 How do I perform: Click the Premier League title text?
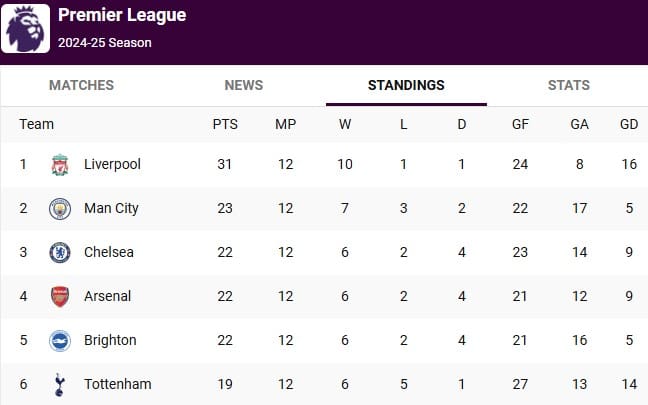pyautogui.click(x=122, y=15)
